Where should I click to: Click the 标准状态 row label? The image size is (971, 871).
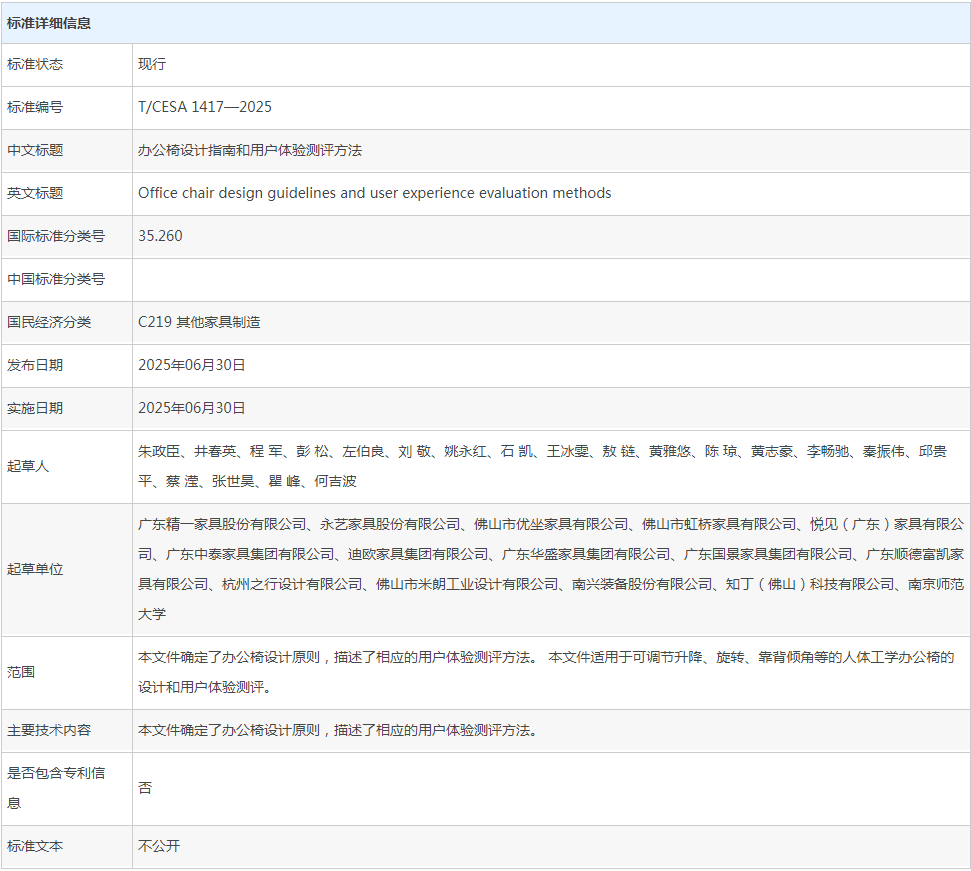point(35,64)
